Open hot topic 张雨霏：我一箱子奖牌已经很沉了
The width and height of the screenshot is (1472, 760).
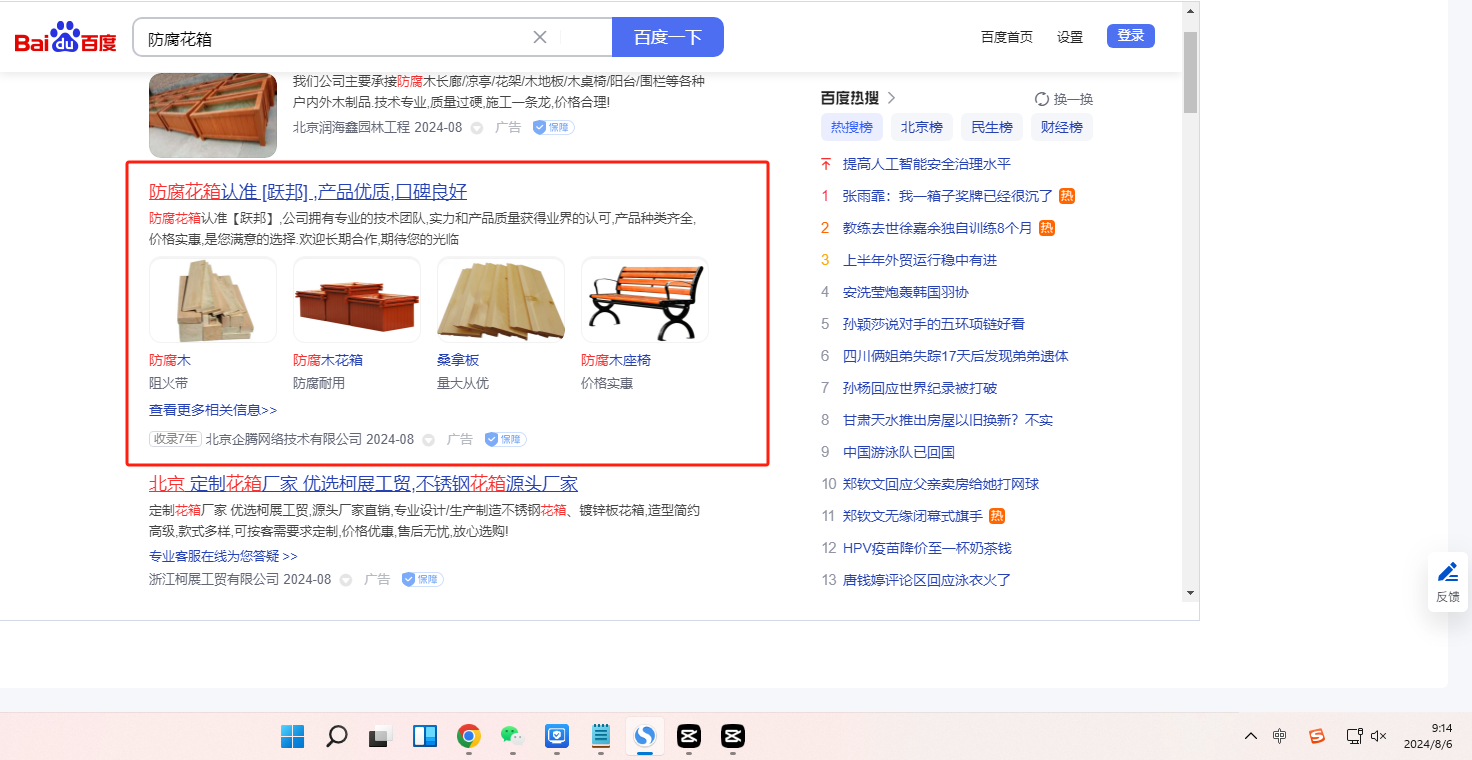pyautogui.click(x=948, y=196)
